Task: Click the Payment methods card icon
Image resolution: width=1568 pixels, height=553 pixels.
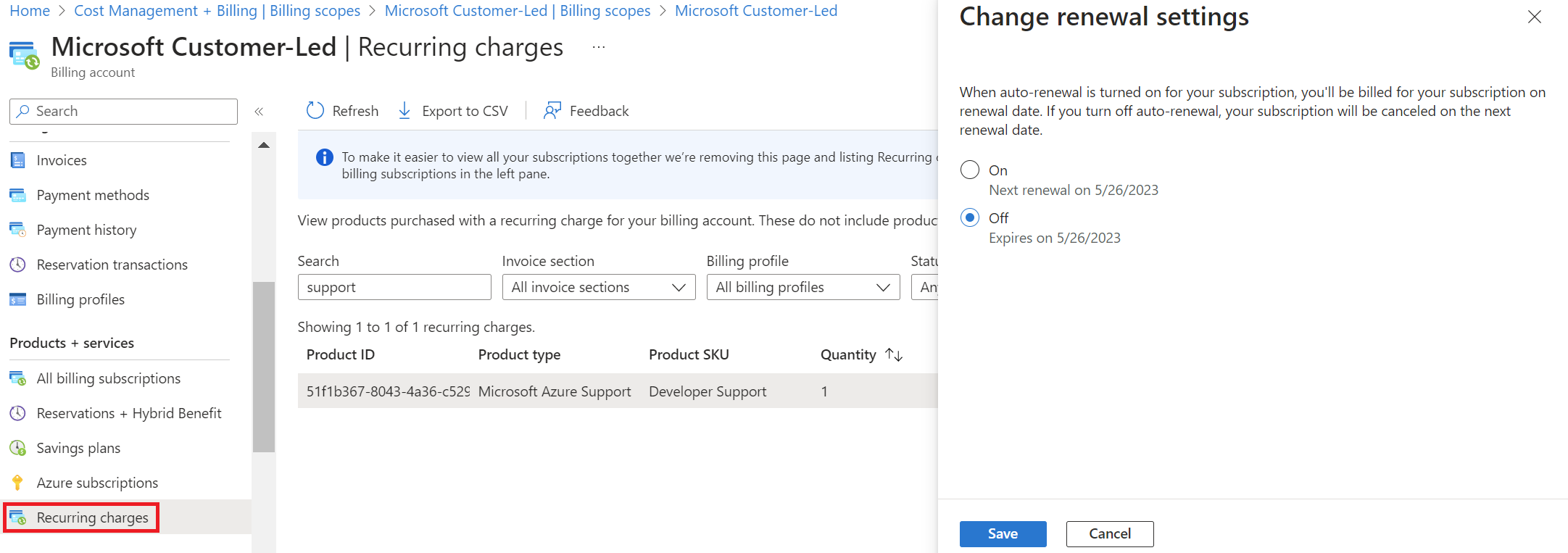Action: [18, 195]
